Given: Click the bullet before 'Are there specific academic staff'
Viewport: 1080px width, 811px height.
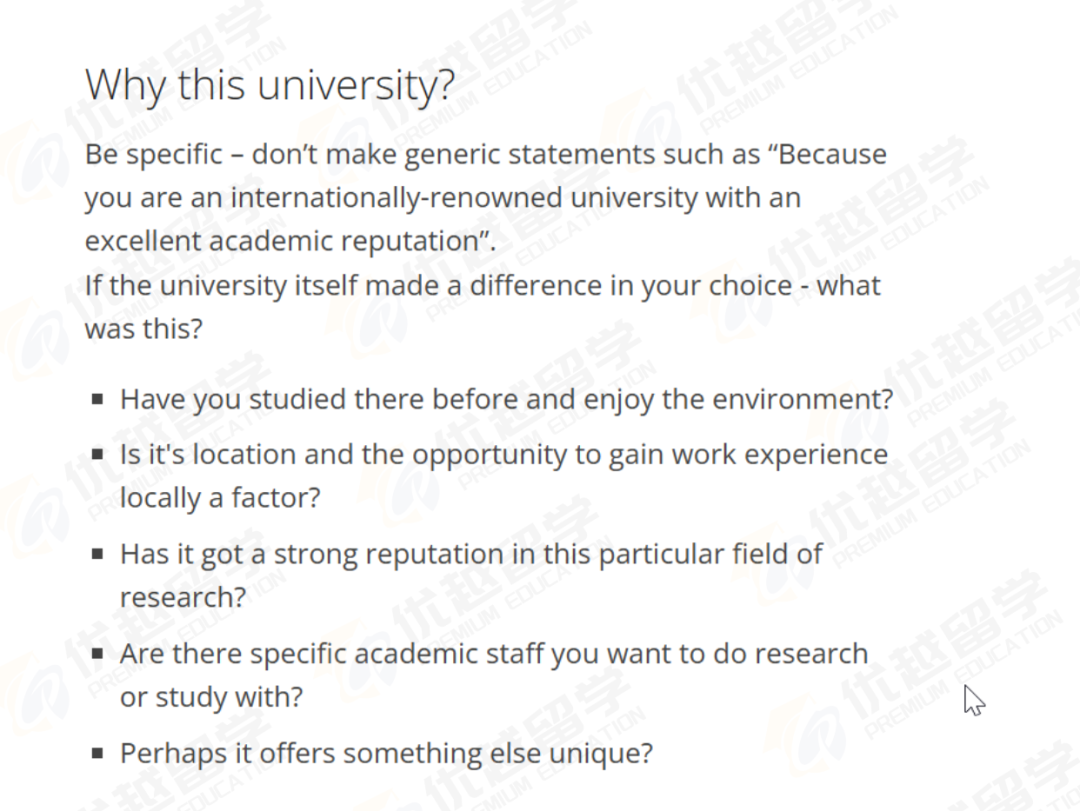Looking at the screenshot, I should point(98,653).
